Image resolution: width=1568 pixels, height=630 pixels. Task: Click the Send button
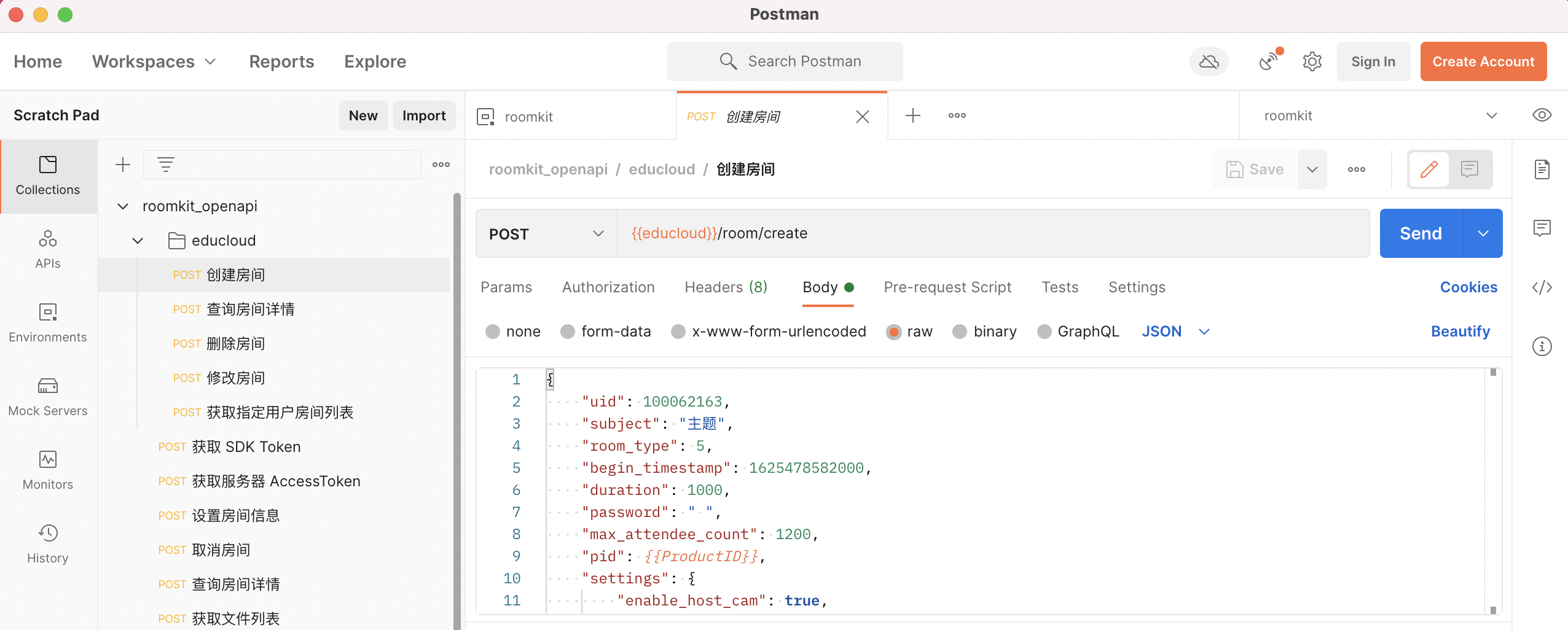pos(1421,233)
